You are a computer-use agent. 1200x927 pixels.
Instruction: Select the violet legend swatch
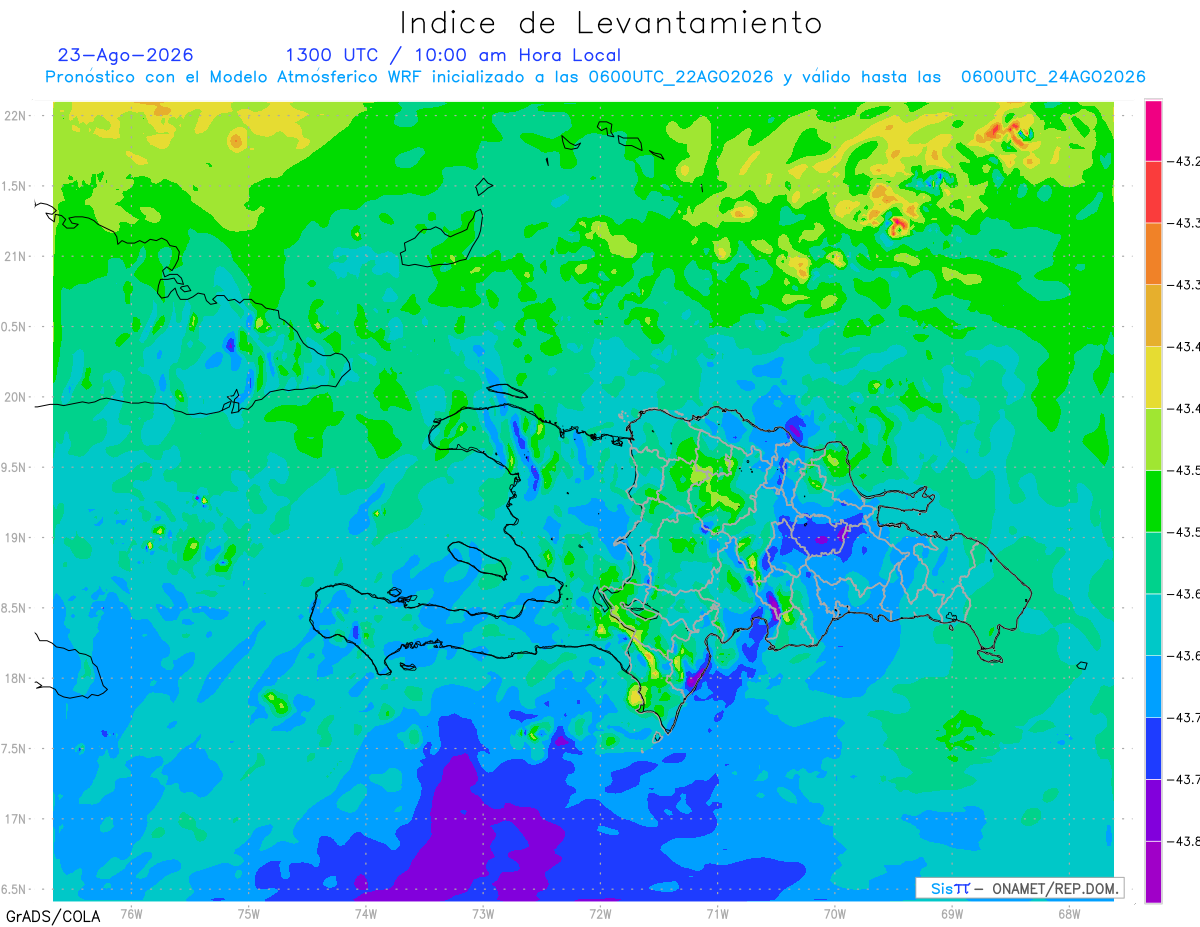[1153, 810]
